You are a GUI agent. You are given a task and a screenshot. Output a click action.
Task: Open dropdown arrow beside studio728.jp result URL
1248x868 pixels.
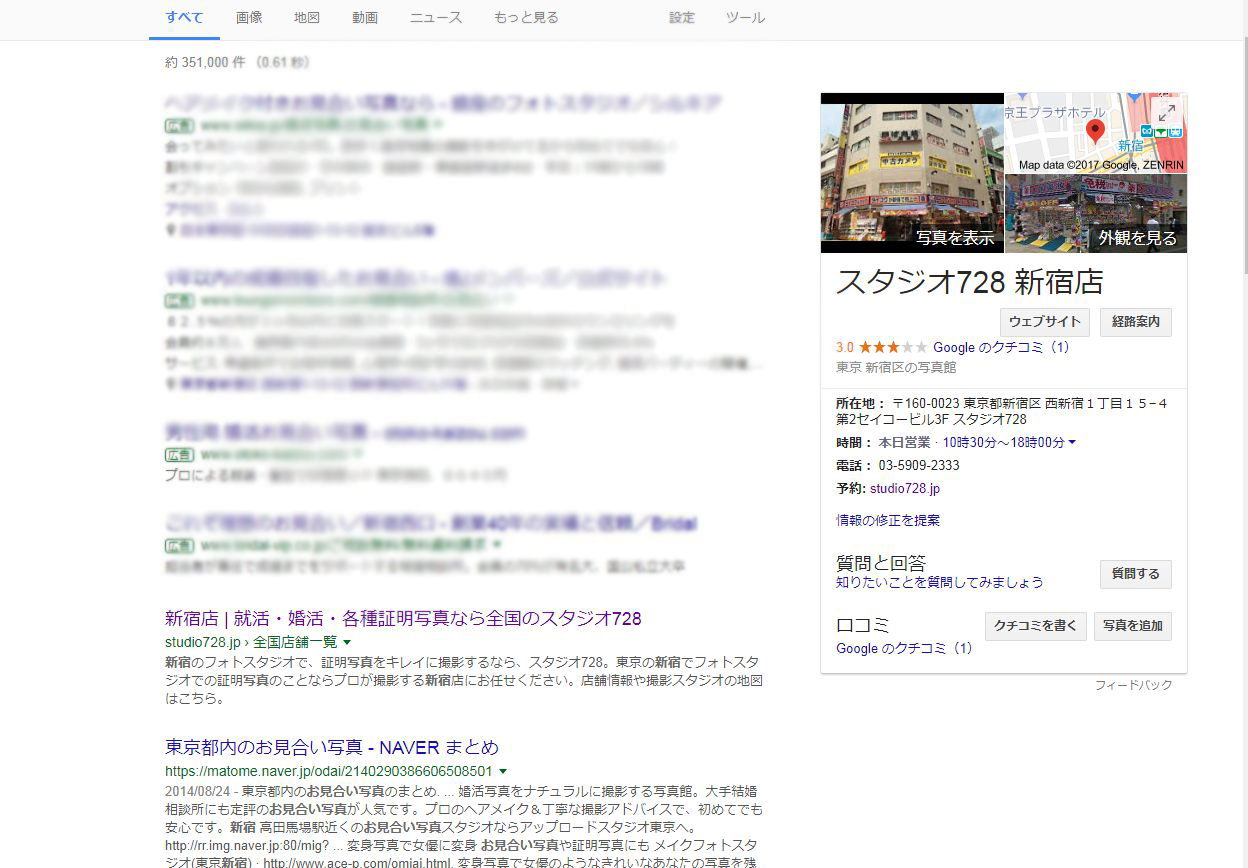click(347, 642)
